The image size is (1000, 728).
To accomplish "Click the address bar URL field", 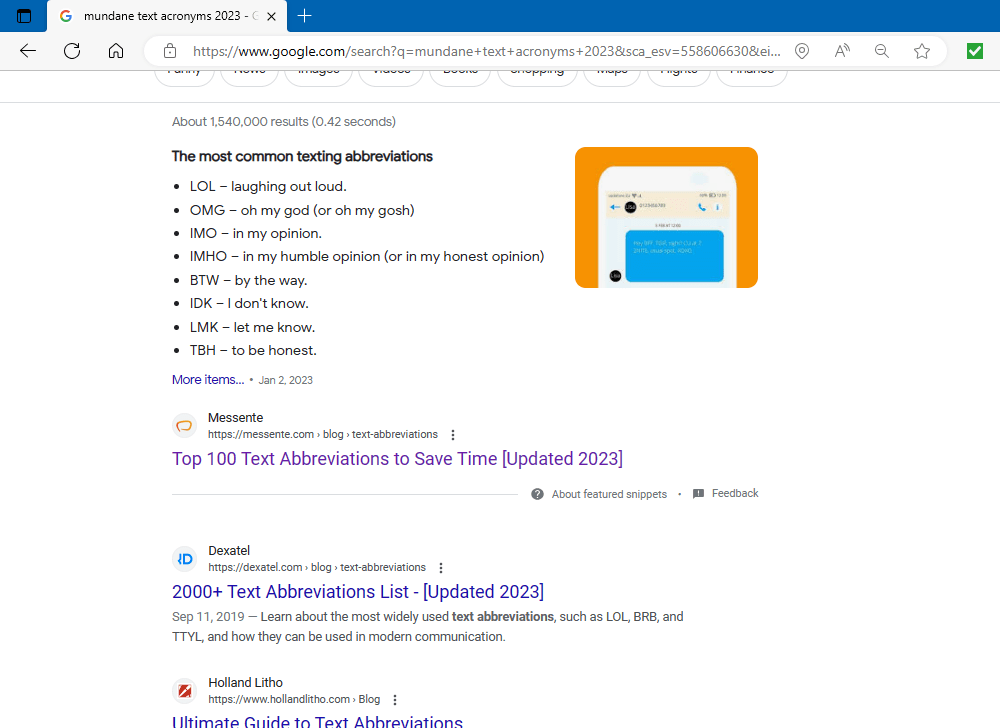I will tap(480, 51).
